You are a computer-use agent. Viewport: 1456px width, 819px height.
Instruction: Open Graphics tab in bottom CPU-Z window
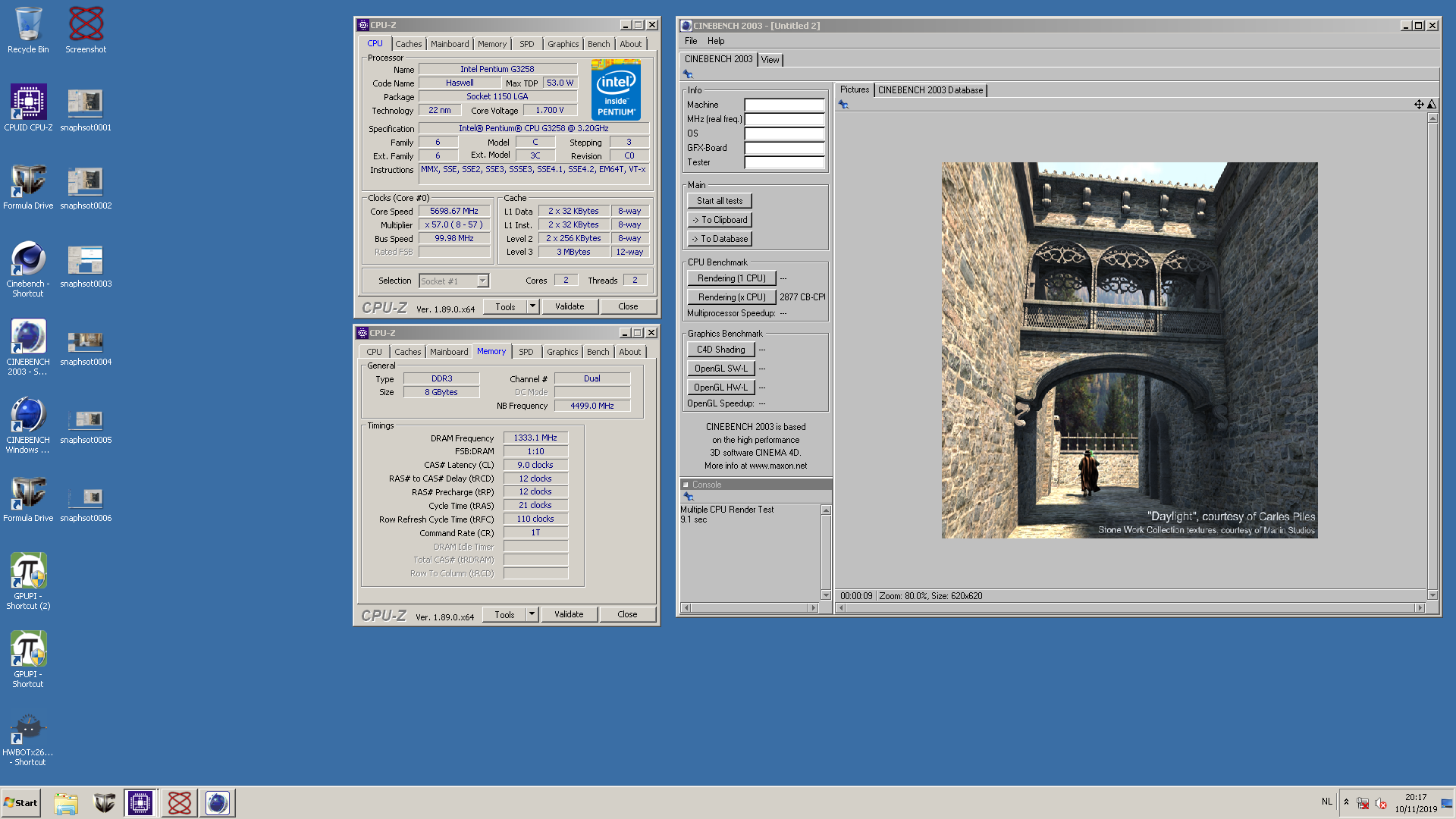click(x=562, y=352)
